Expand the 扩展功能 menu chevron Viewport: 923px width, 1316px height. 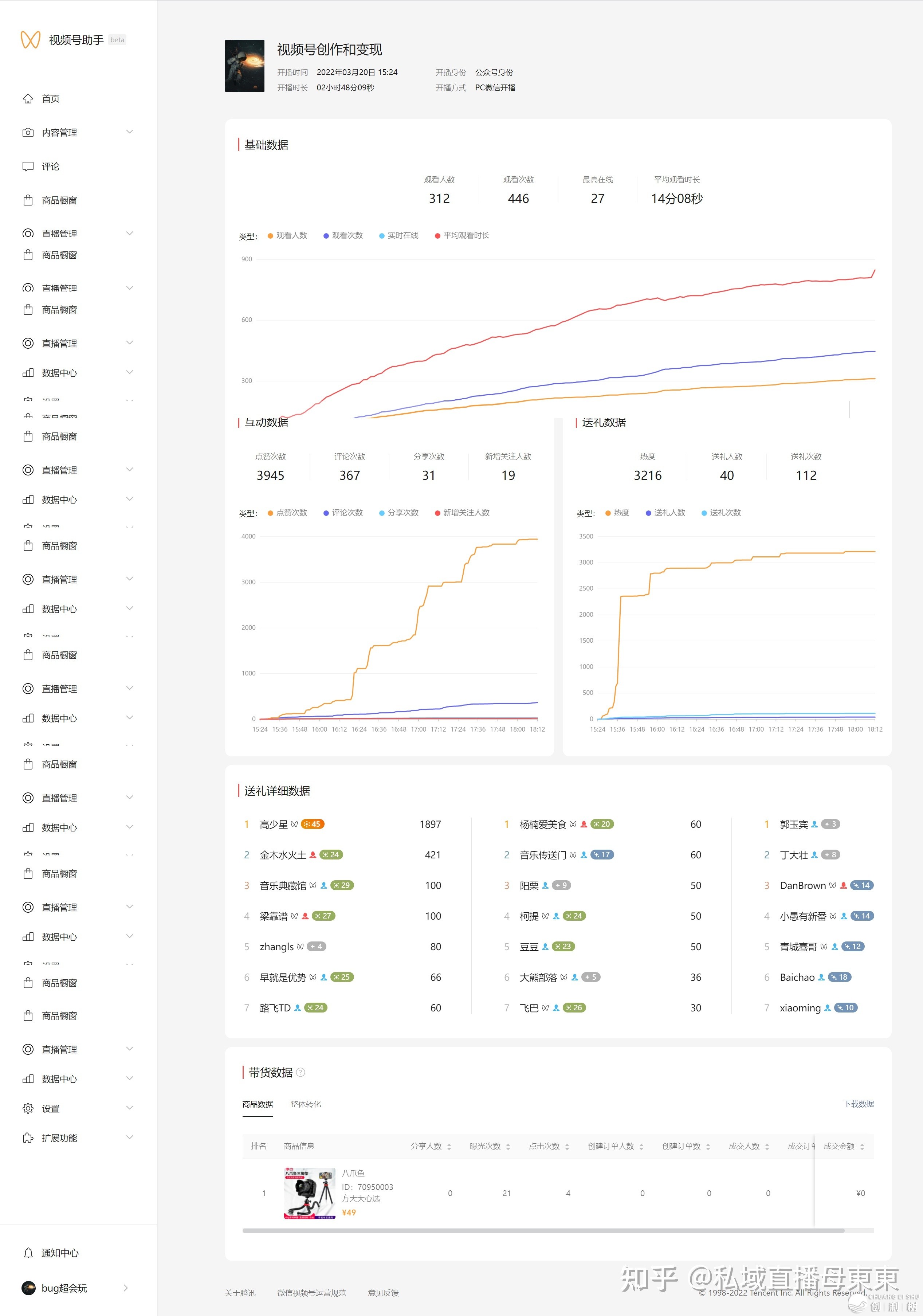click(129, 1138)
